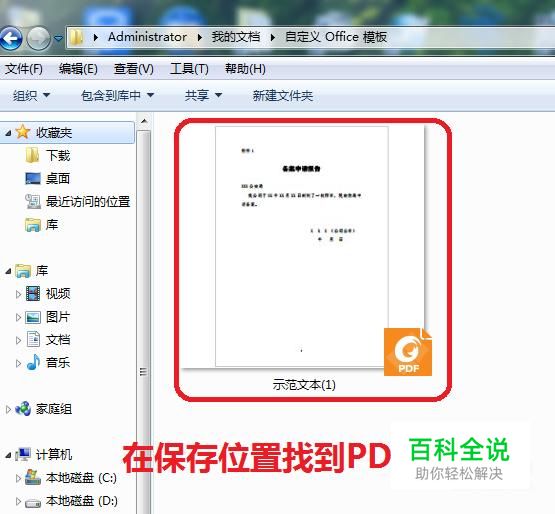Click the 最近访问的位置 icon
555x514 pixels.
tap(33, 201)
